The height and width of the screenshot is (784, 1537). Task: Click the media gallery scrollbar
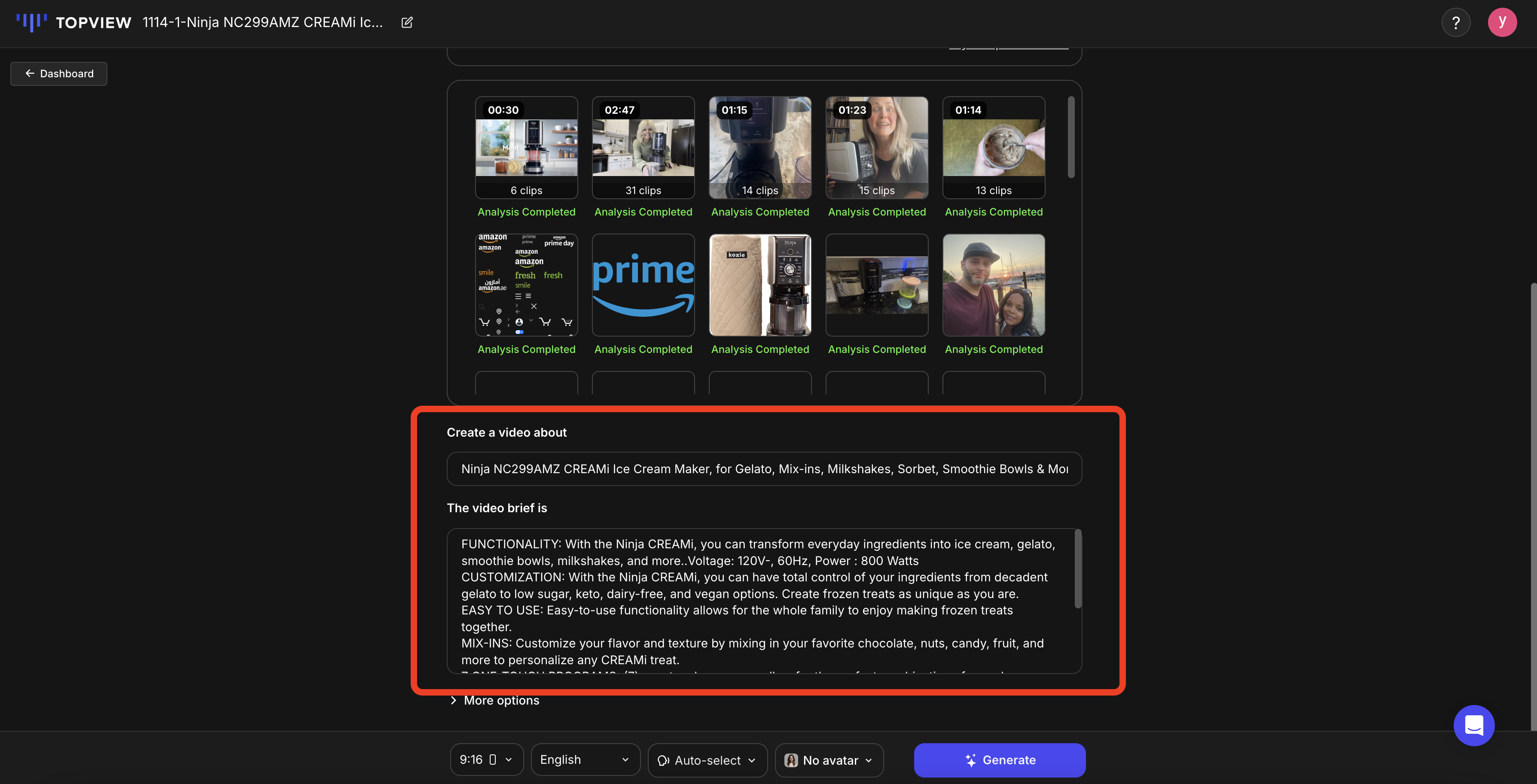point(1071,137)
